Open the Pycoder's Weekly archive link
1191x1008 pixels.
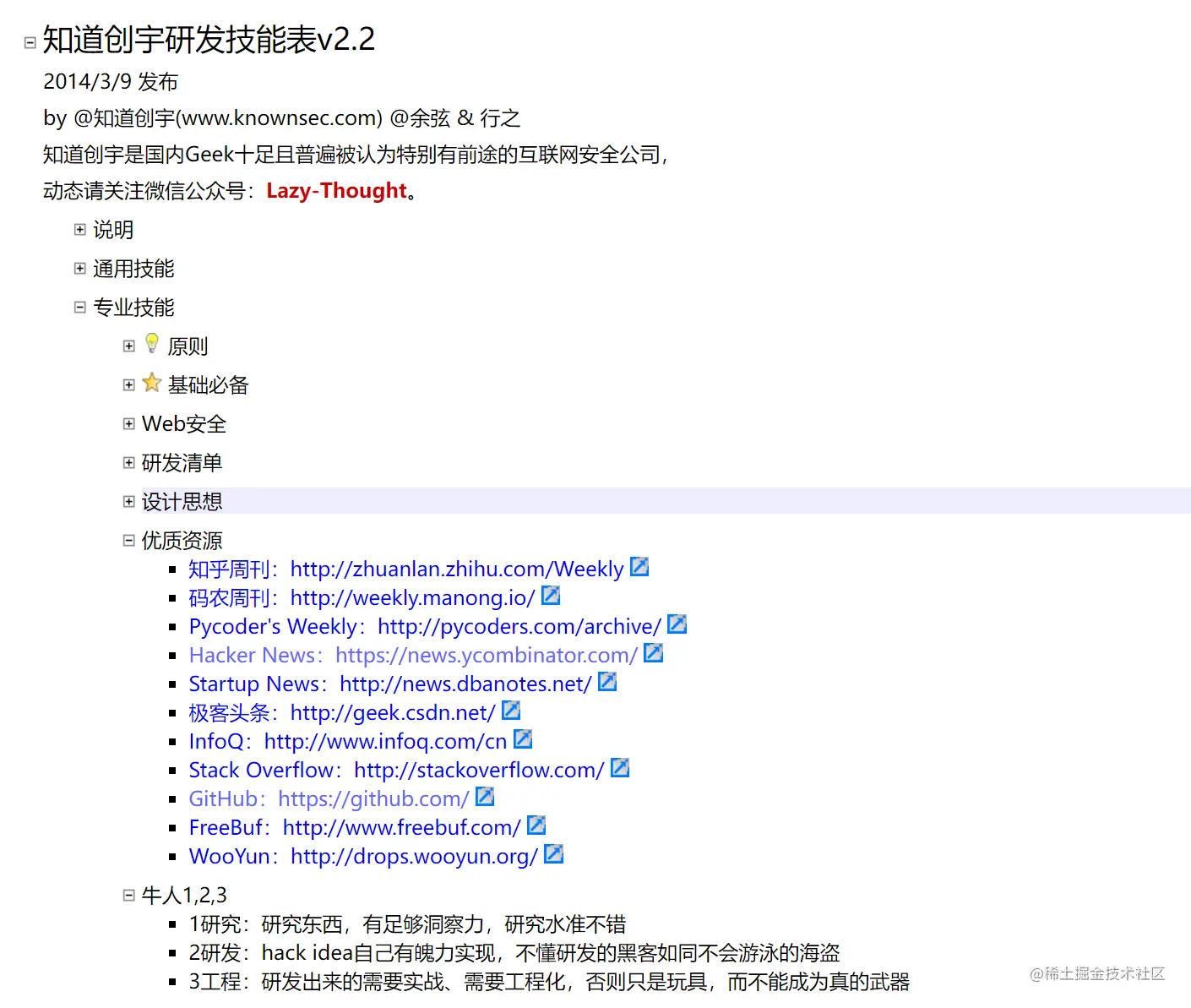[425, 627]
